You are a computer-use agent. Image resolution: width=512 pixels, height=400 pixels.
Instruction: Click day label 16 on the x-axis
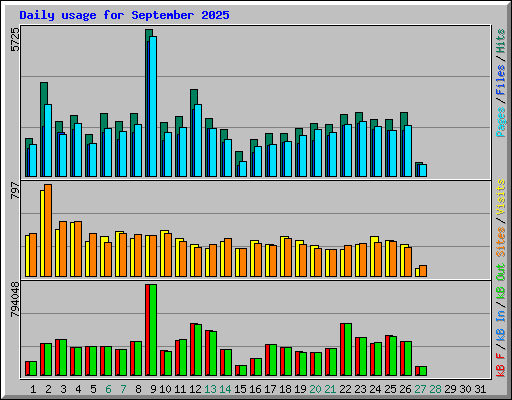pyautogui.click(x=255, y=389)
